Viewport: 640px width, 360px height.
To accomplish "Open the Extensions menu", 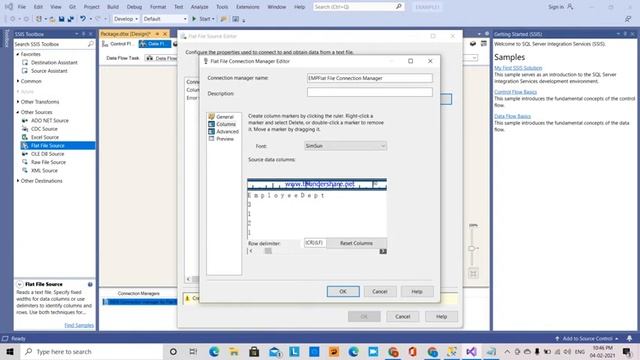I will tap(247, 7).
